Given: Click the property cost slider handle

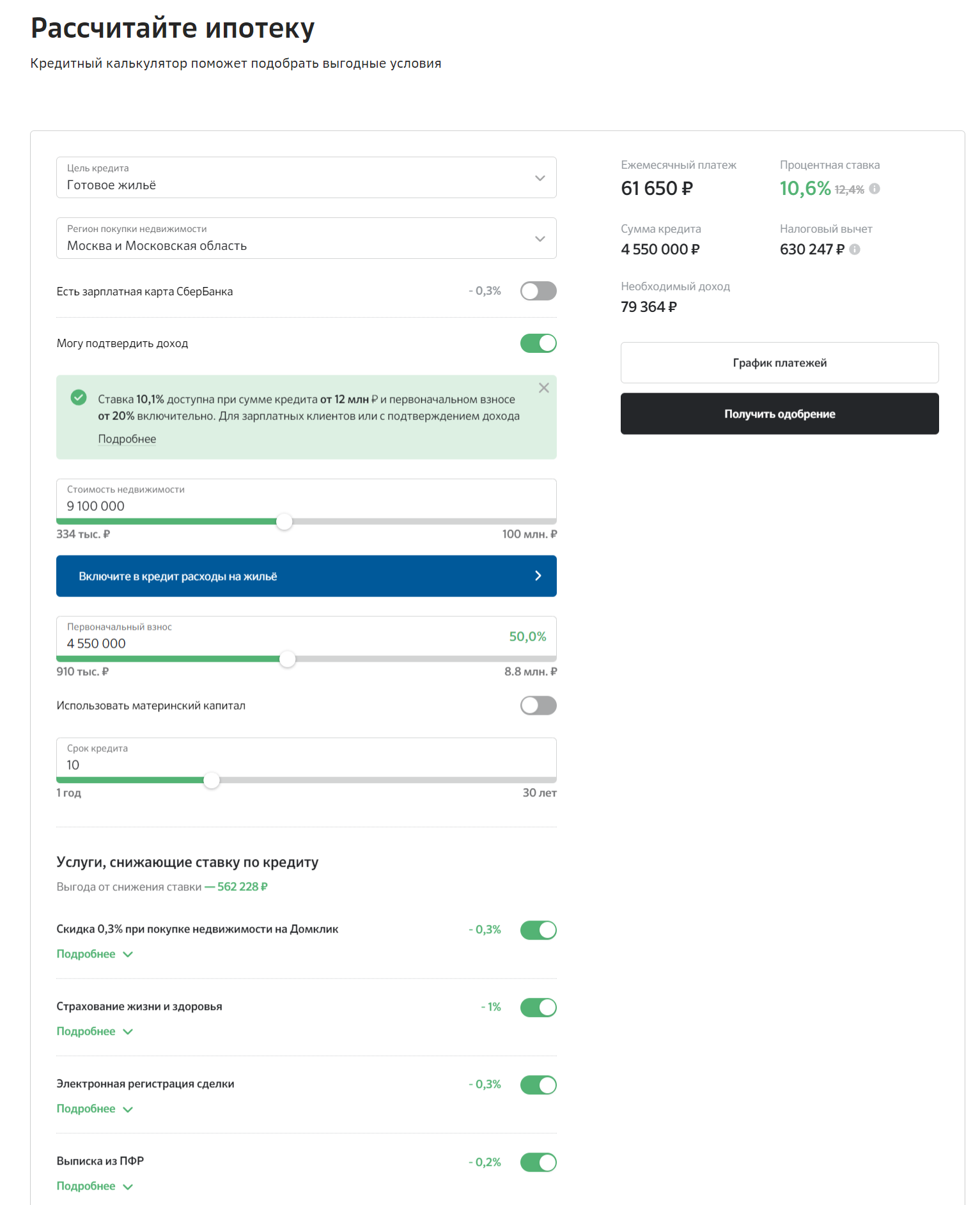Looking at the screenshot, I should (x=284, y=522).
